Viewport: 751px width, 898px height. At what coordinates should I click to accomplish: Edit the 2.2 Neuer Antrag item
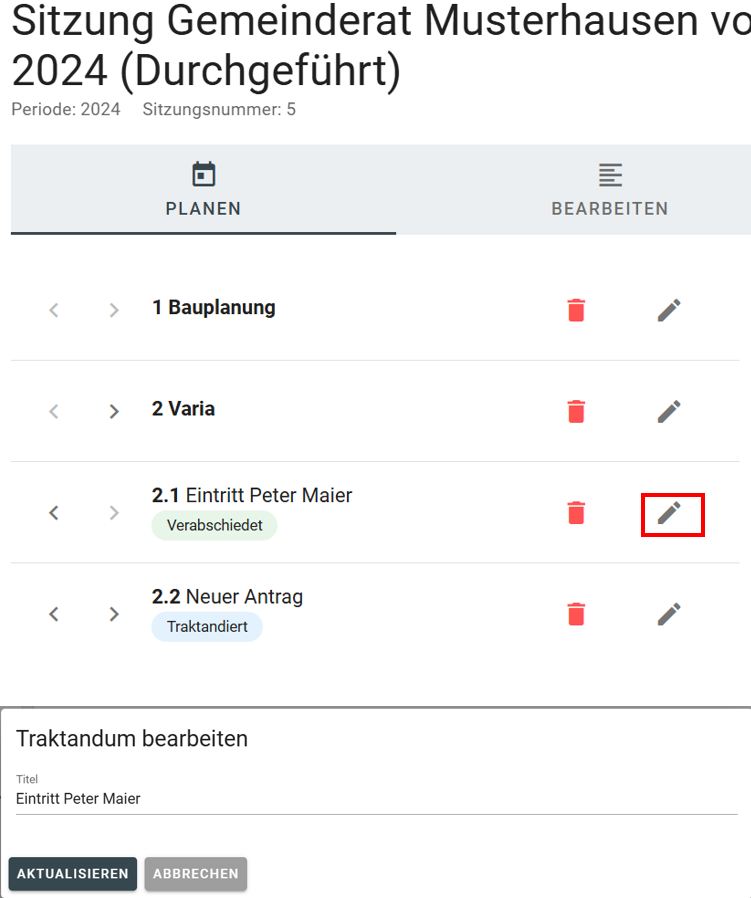[x=669, y=614]
